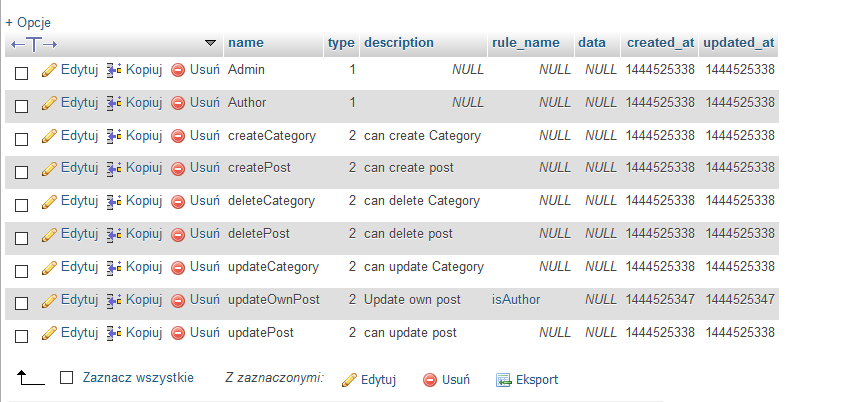Expand the '+ Opcje' options section
The height and width of the screenshot is (402, 860).
pyautogui.click(x=28, y=22)
